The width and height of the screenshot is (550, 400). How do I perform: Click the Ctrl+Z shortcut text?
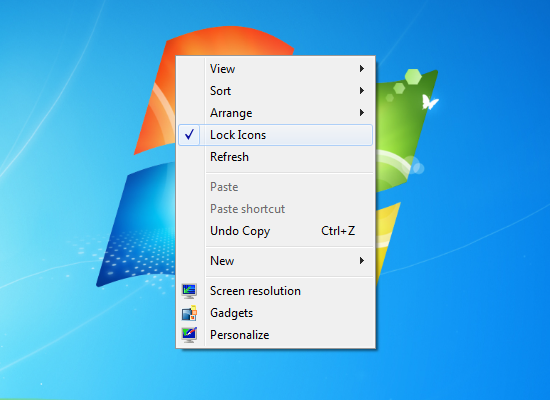tap(338, 231)
